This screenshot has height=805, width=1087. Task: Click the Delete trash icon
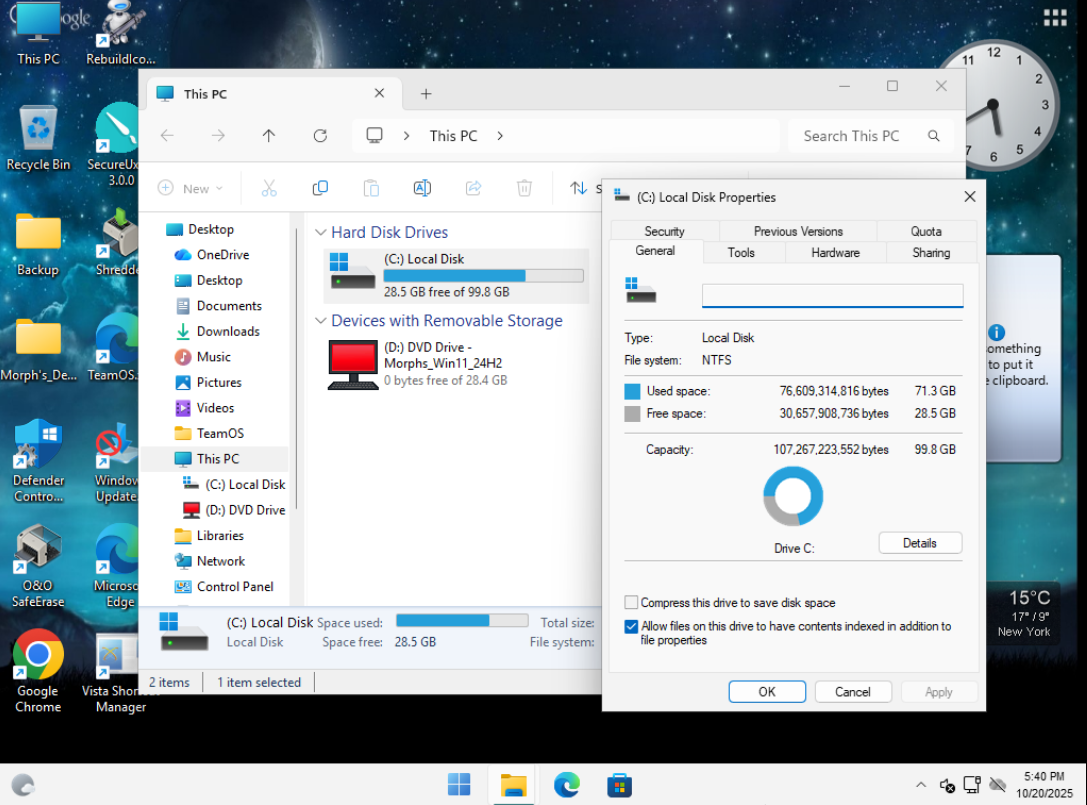[x=524, y=188]
